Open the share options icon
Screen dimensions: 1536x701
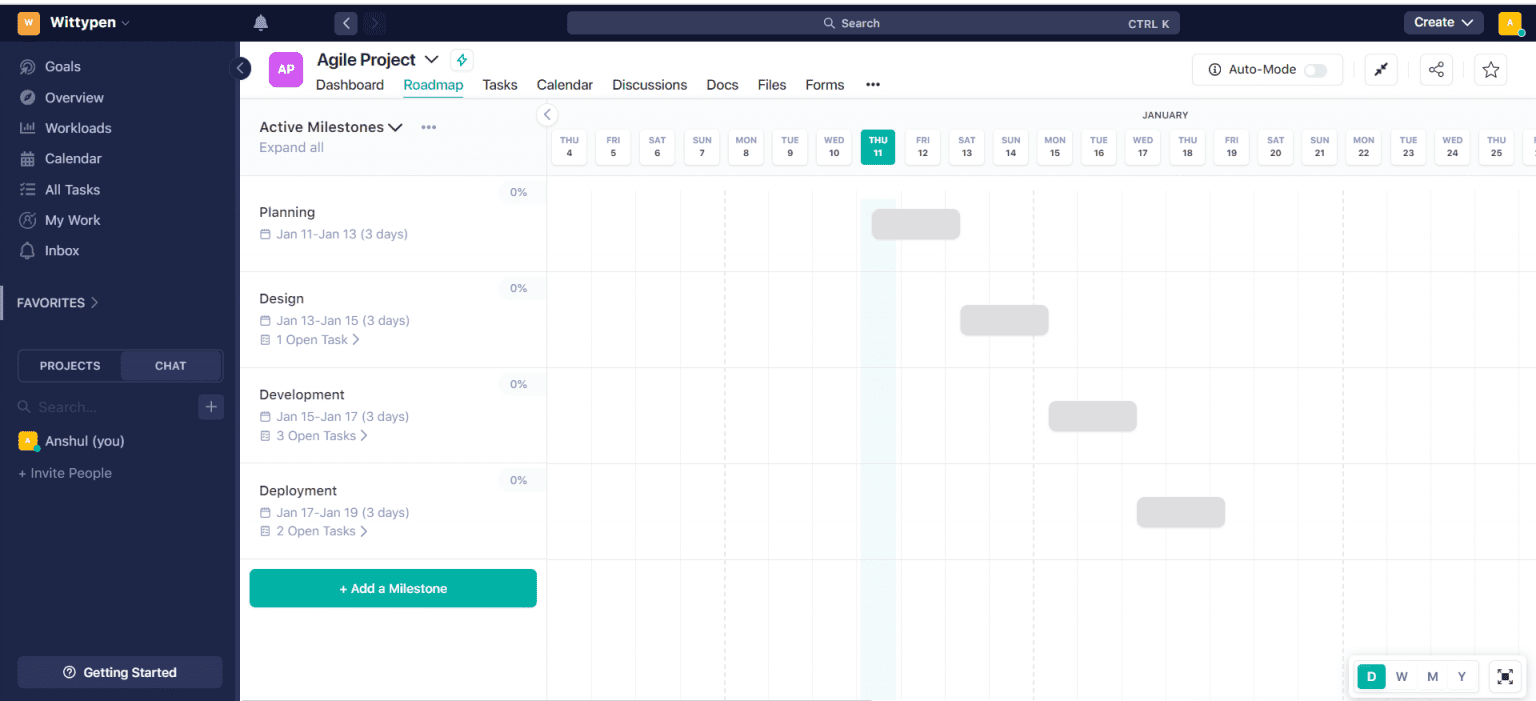pos(1436,69)
